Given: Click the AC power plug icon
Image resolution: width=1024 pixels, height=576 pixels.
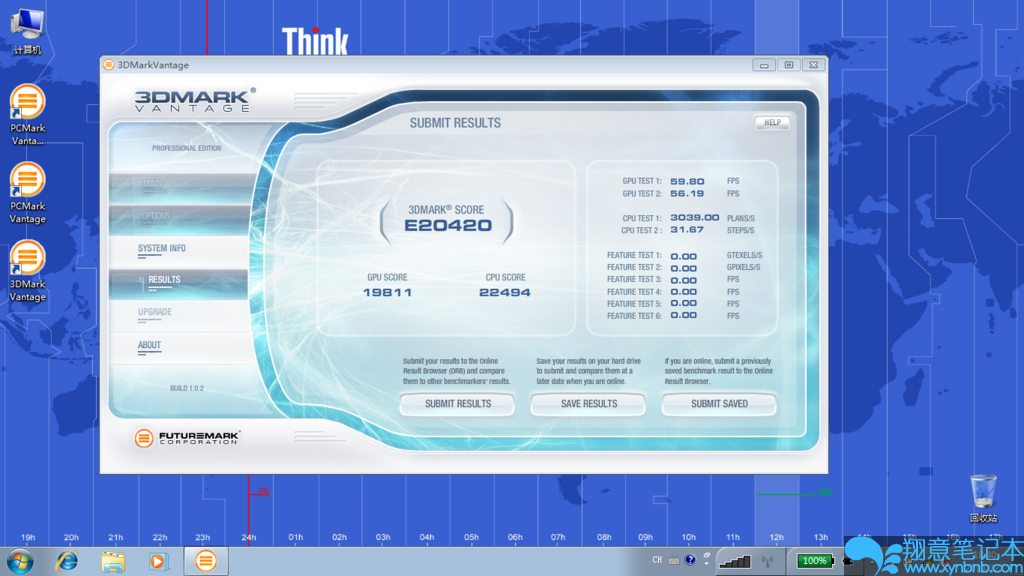Looking at the screenshot, I should click(x=848, y=560).
